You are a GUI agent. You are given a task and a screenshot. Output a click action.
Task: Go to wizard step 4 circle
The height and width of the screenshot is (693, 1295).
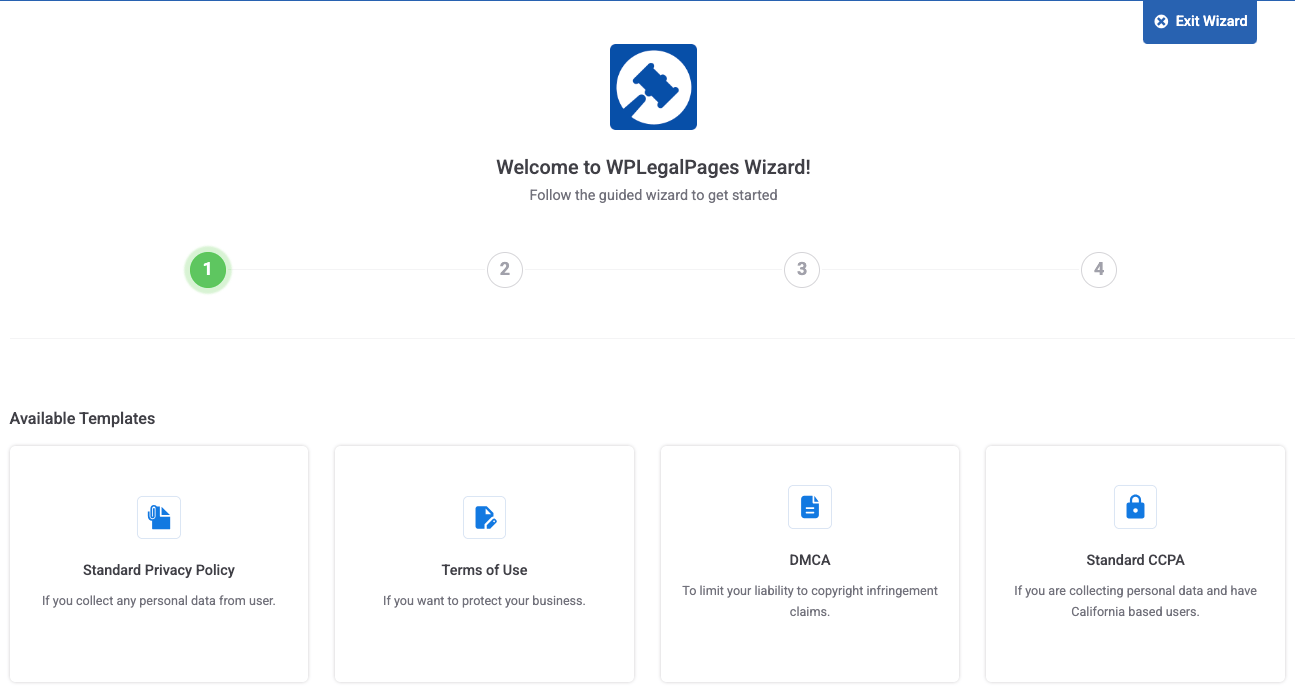[1099, 269]
